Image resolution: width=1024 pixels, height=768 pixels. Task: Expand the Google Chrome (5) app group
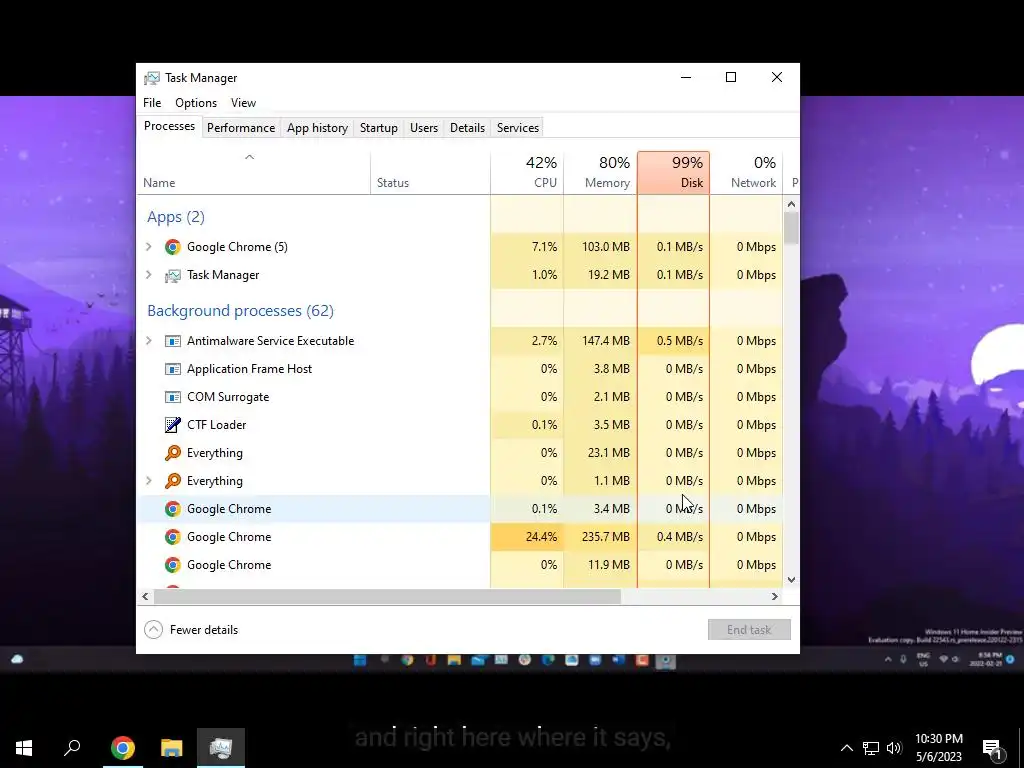[149, 247]
